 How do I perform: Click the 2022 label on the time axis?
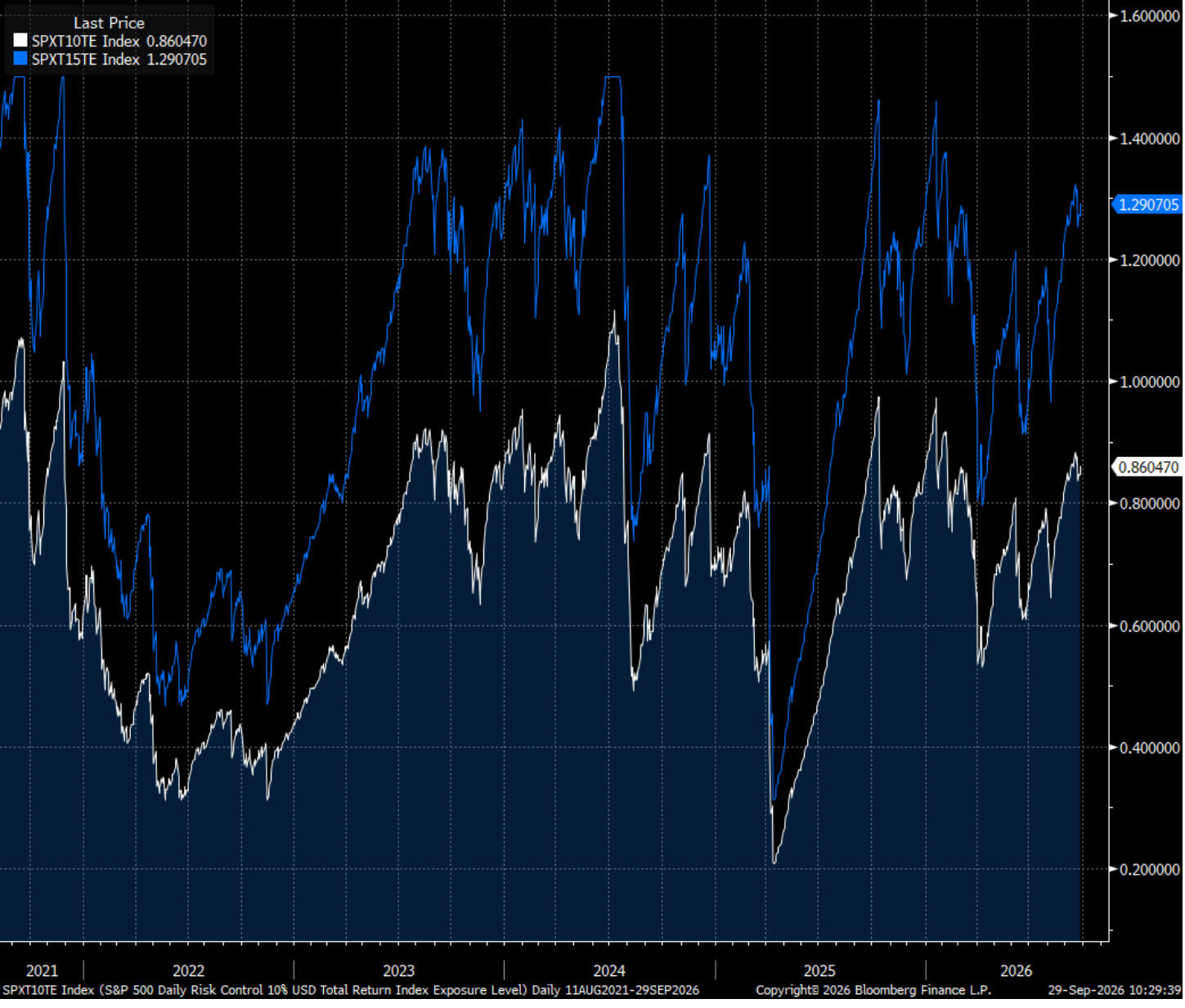(188, 971)
